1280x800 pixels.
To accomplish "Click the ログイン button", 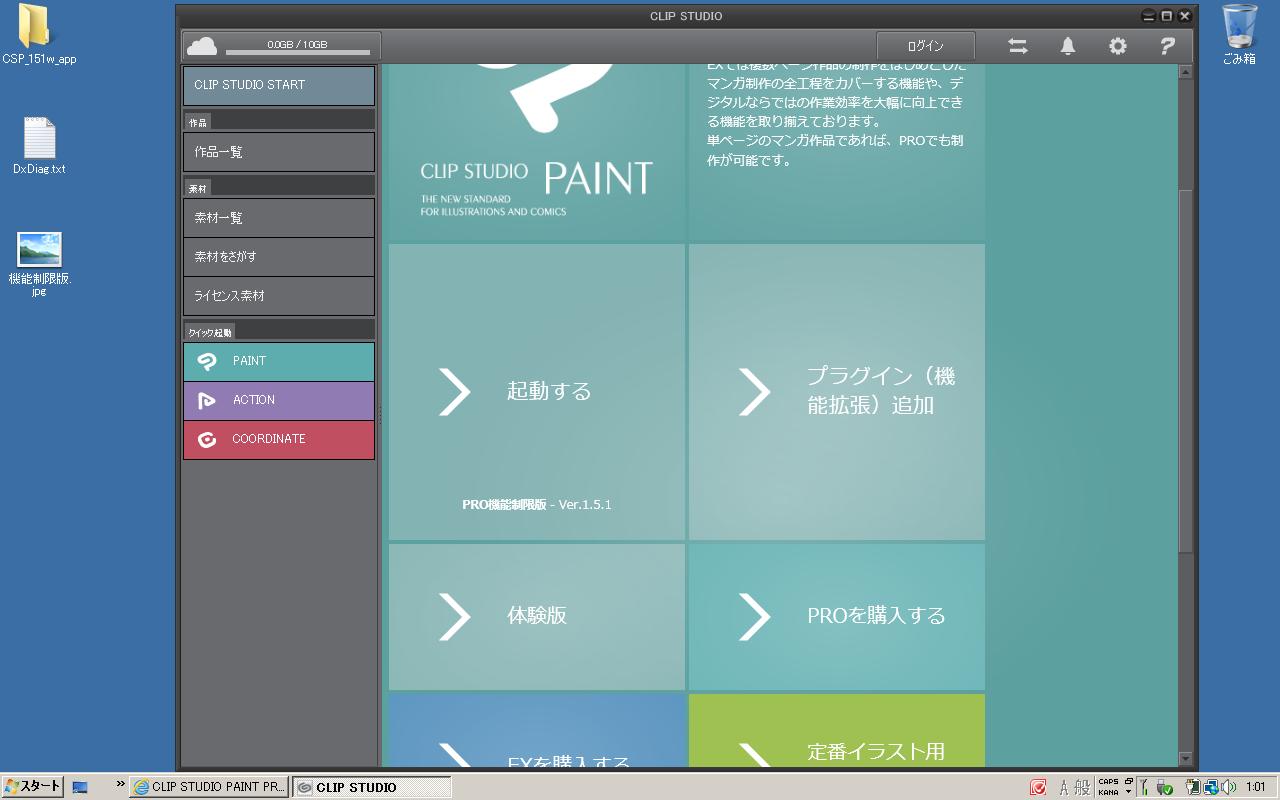I will click(x=925, y=46).
